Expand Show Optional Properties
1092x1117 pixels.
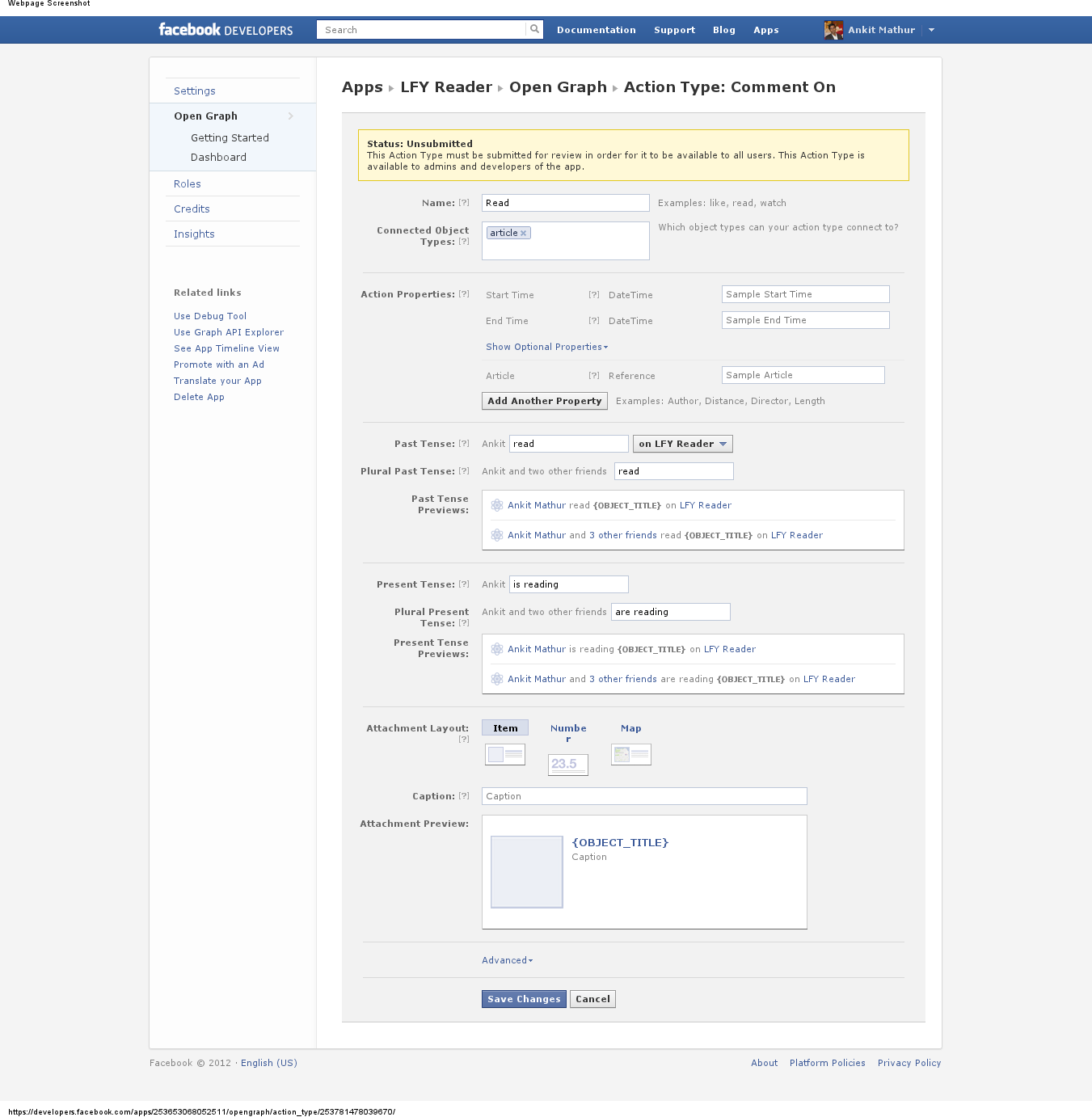546,347
